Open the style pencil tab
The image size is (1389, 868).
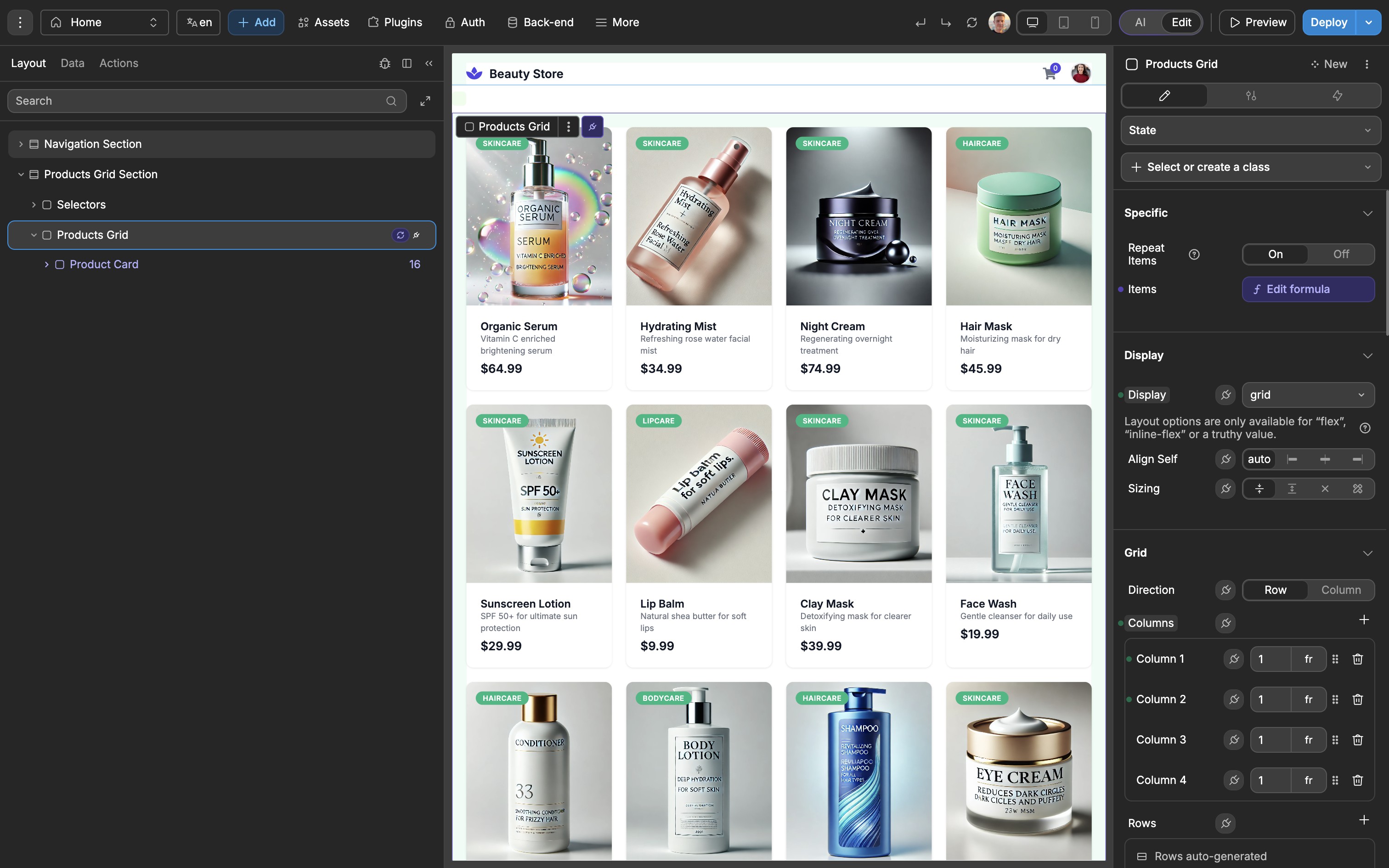(x=1164, y=96)
